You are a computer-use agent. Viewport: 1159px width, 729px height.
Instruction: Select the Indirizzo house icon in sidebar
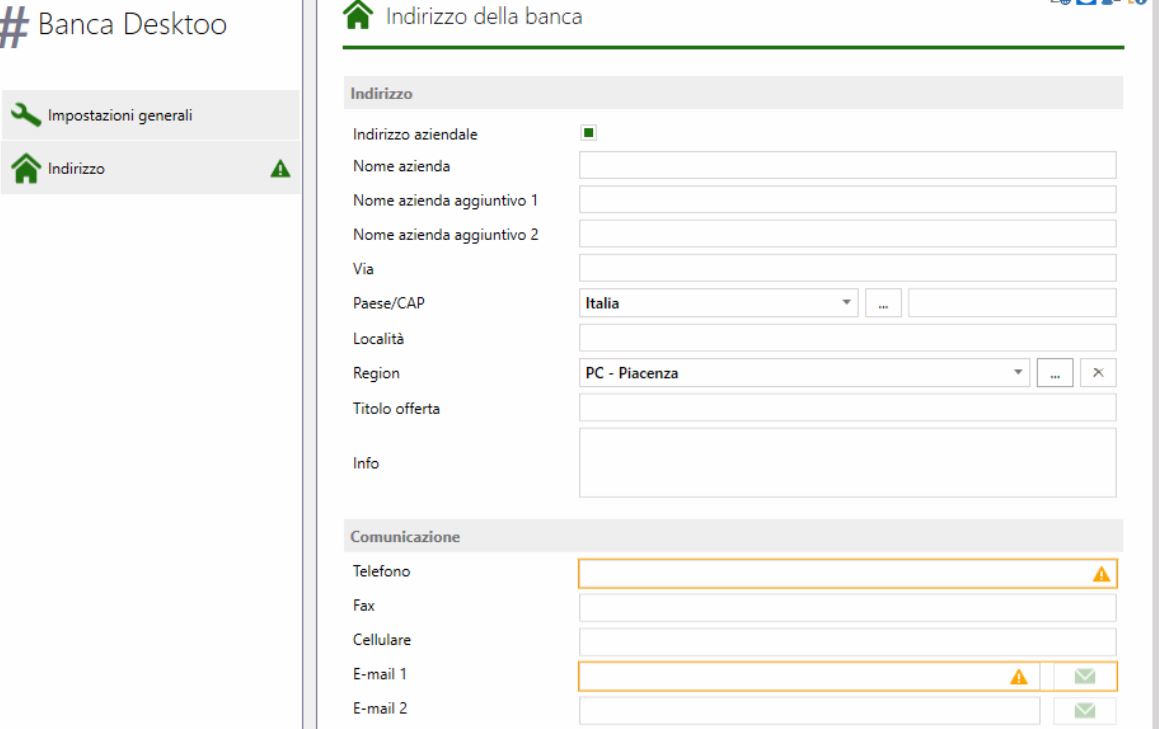pos(26,168)
